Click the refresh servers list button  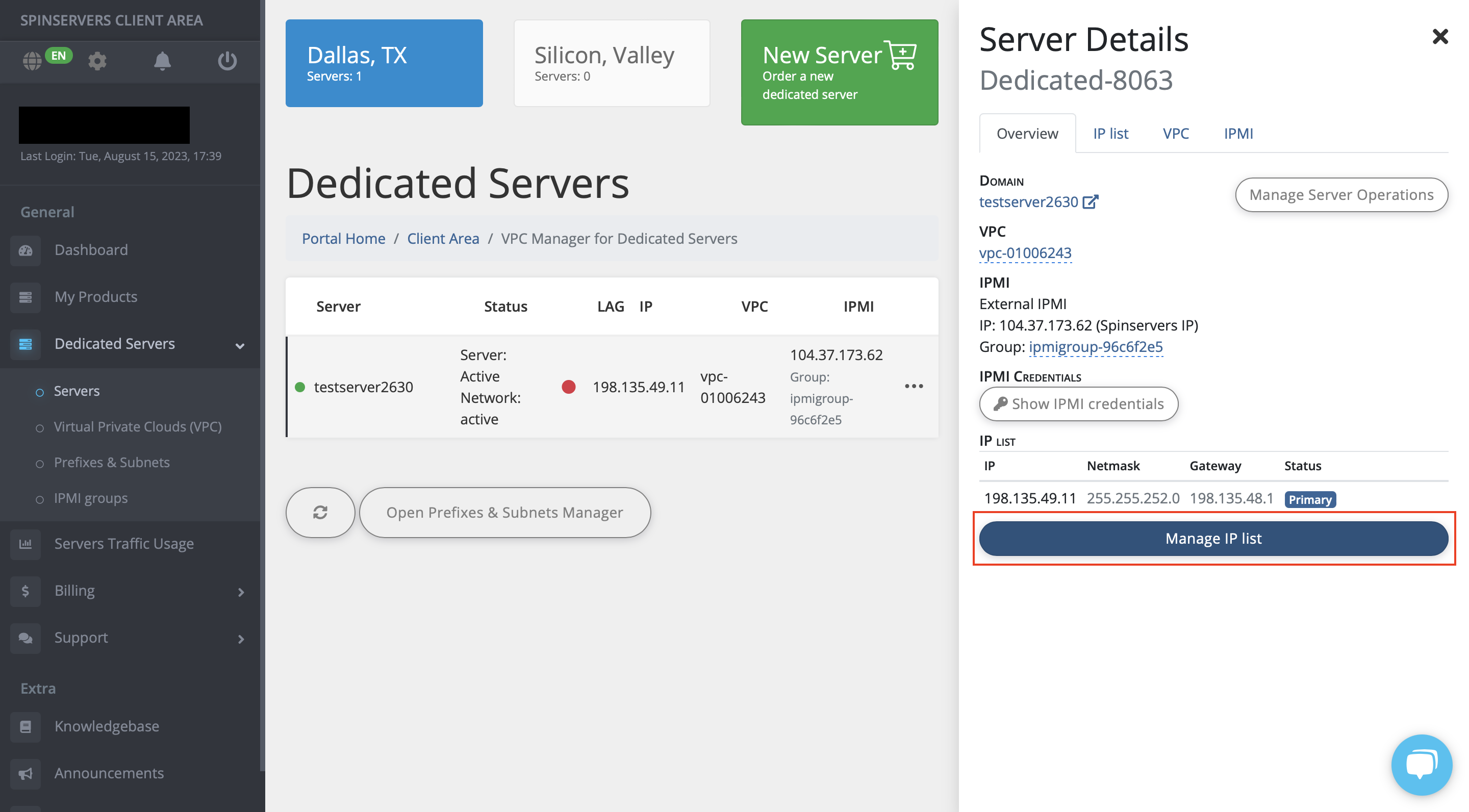point(320,512)
